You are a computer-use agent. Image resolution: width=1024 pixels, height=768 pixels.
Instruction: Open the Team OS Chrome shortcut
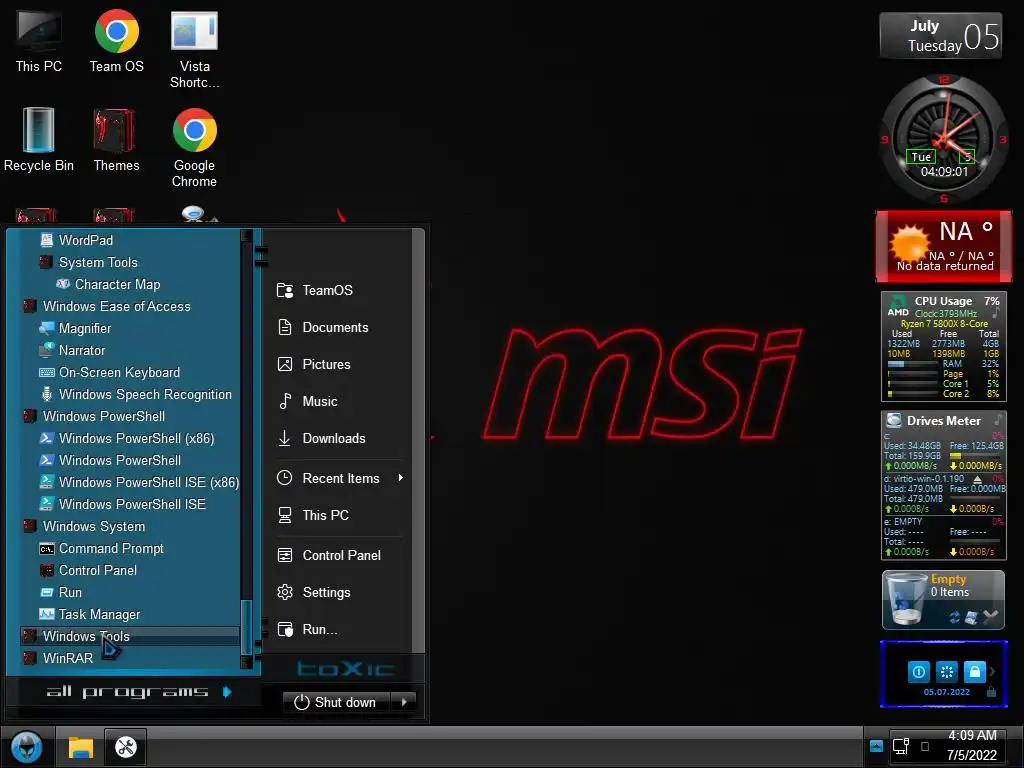tap(116, 42)
